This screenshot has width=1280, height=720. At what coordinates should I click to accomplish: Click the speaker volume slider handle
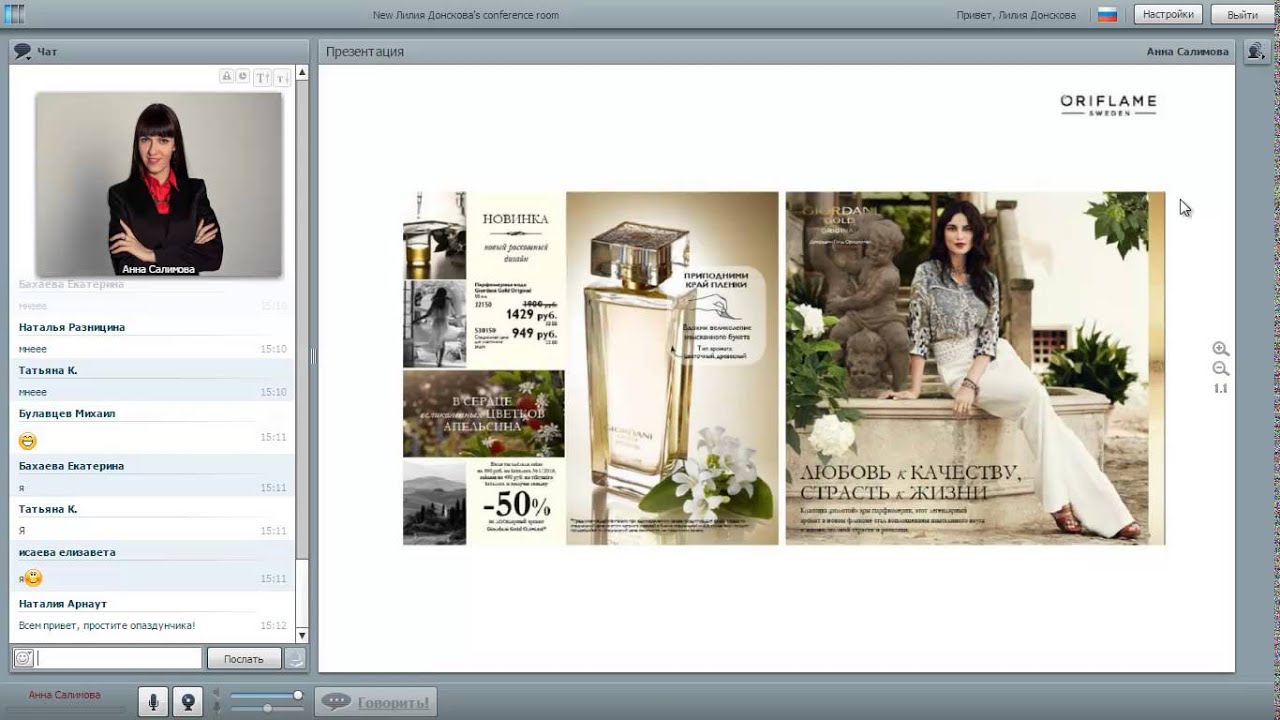point(297,695)
